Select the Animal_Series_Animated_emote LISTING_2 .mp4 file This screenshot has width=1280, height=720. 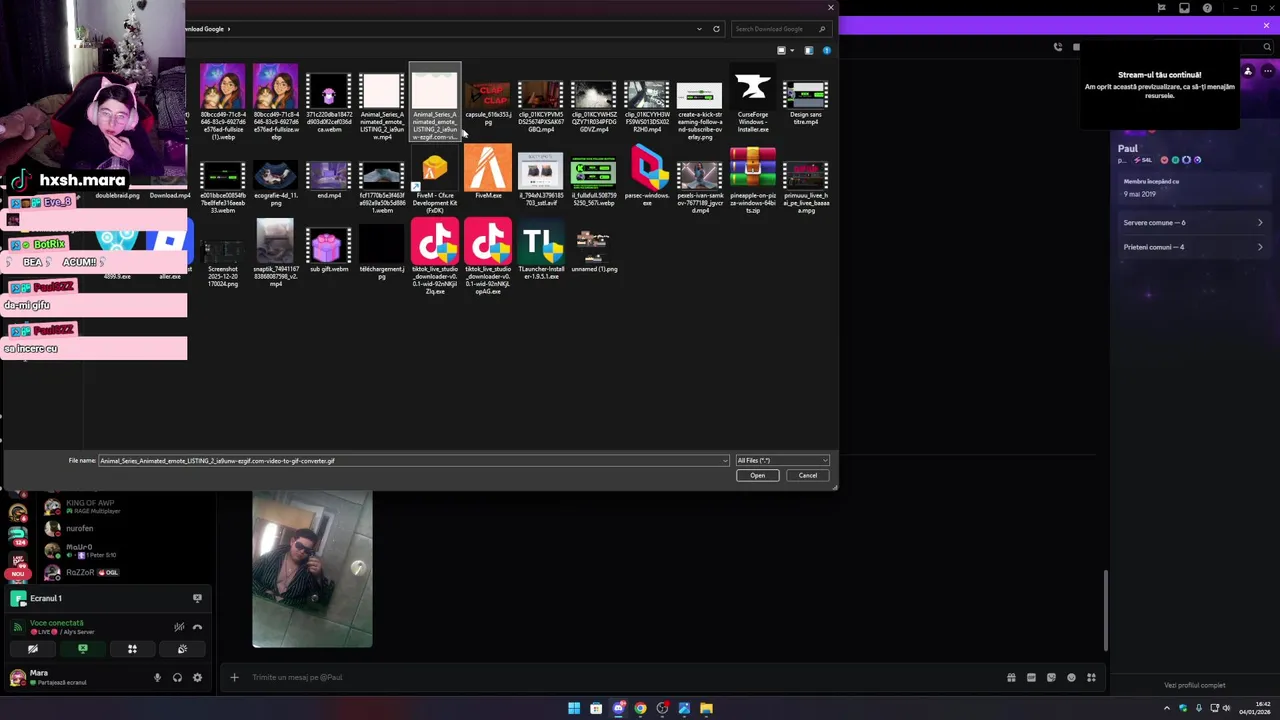(x=382, y=104)
